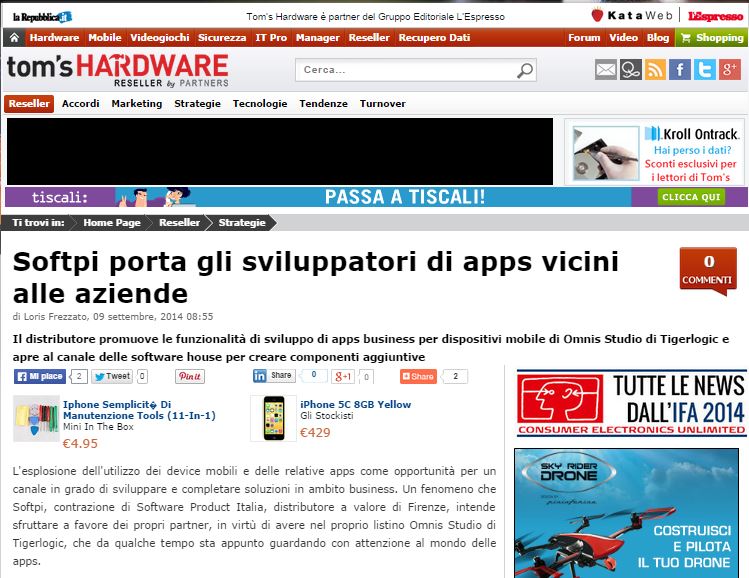The image size is (749, 578).
Task: Click the Gli Stockisti seller text
Action: pyautogui.click(x=327, y=416)
